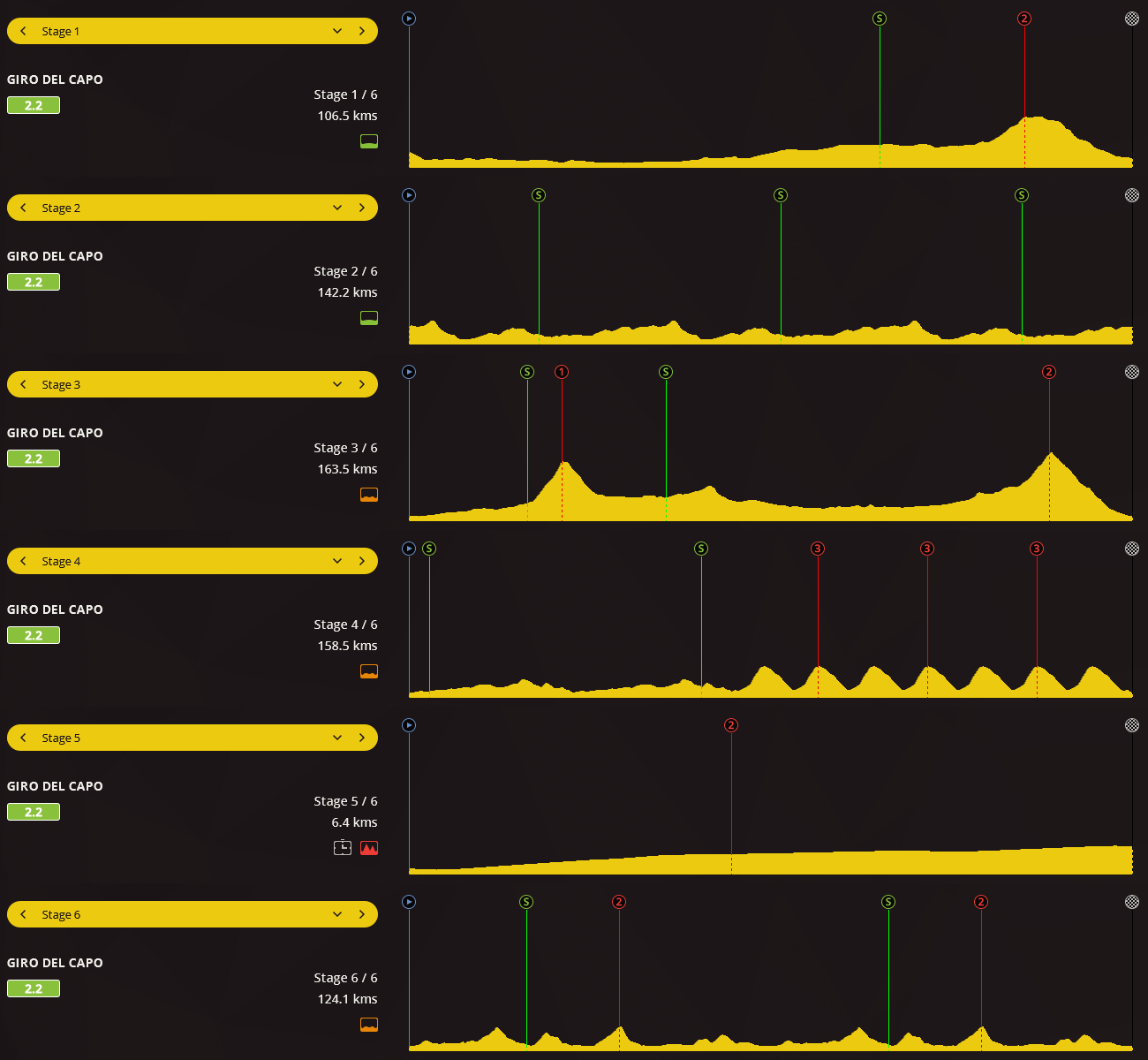Screen dimensions: 1148x1060
Task: Click the 2.2 class badge under Stage 4
Action: tap(34, 635)
